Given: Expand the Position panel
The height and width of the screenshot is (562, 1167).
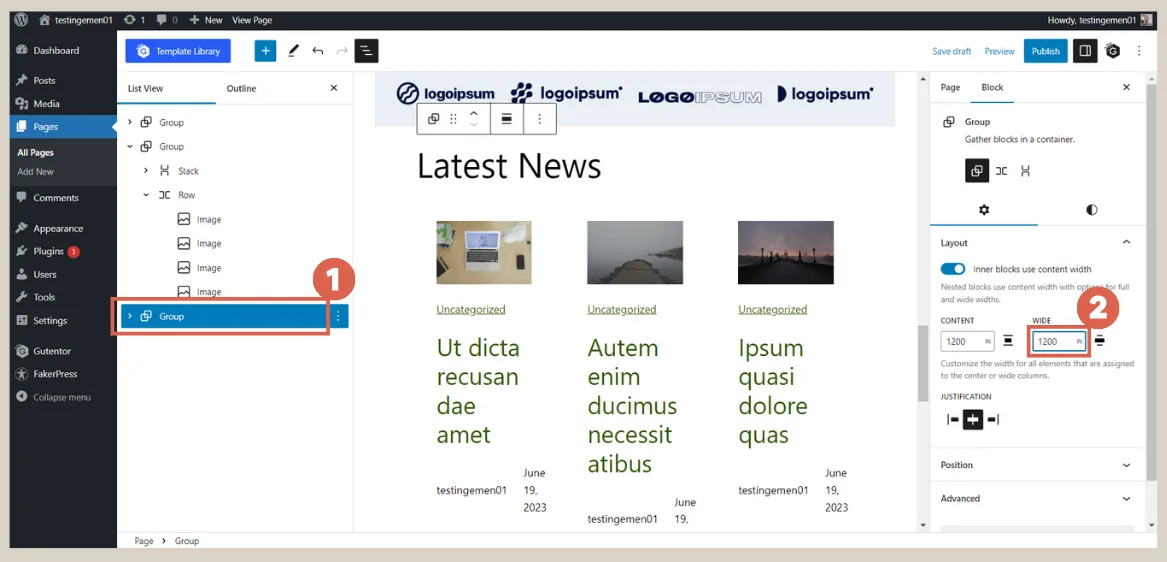Looking at the screenshot, I should (x=1037, y=465).
